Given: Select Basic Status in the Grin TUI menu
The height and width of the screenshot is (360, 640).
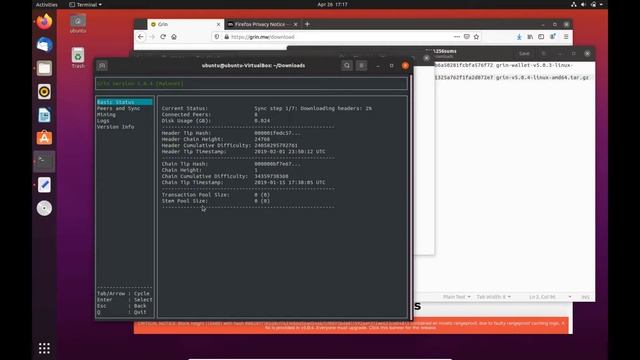Looking at the screenshot, I should coord(124,102).
